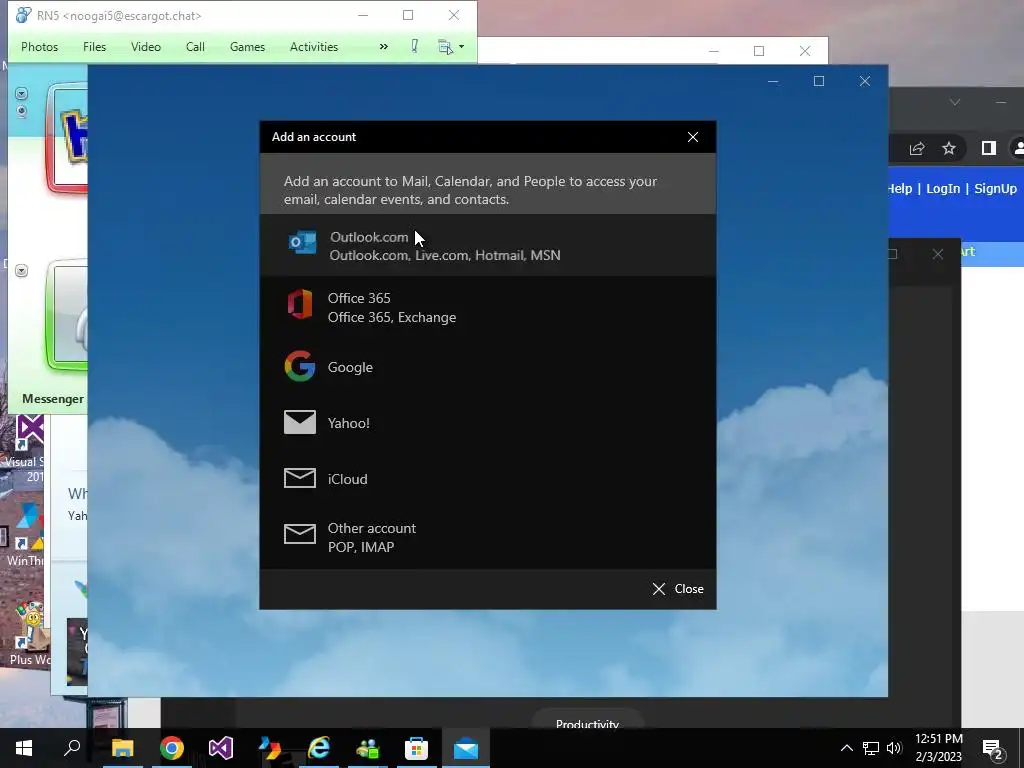Open Internet Explorer from taskbar
Image resolution: width=1024 pixels, height=768 pixels.
click(x=319, y=748)
